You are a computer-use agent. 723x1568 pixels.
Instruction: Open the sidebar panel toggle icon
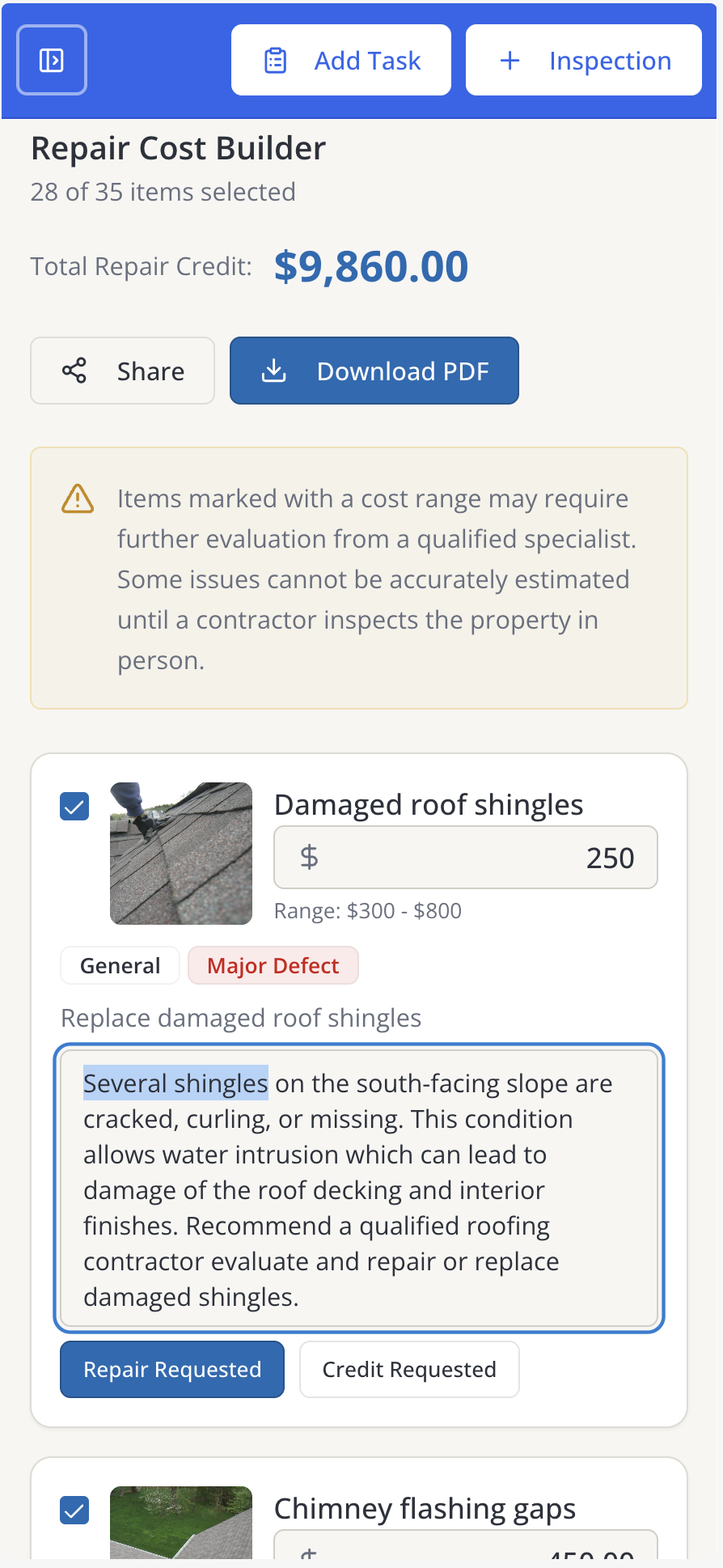tap(51, 59)
